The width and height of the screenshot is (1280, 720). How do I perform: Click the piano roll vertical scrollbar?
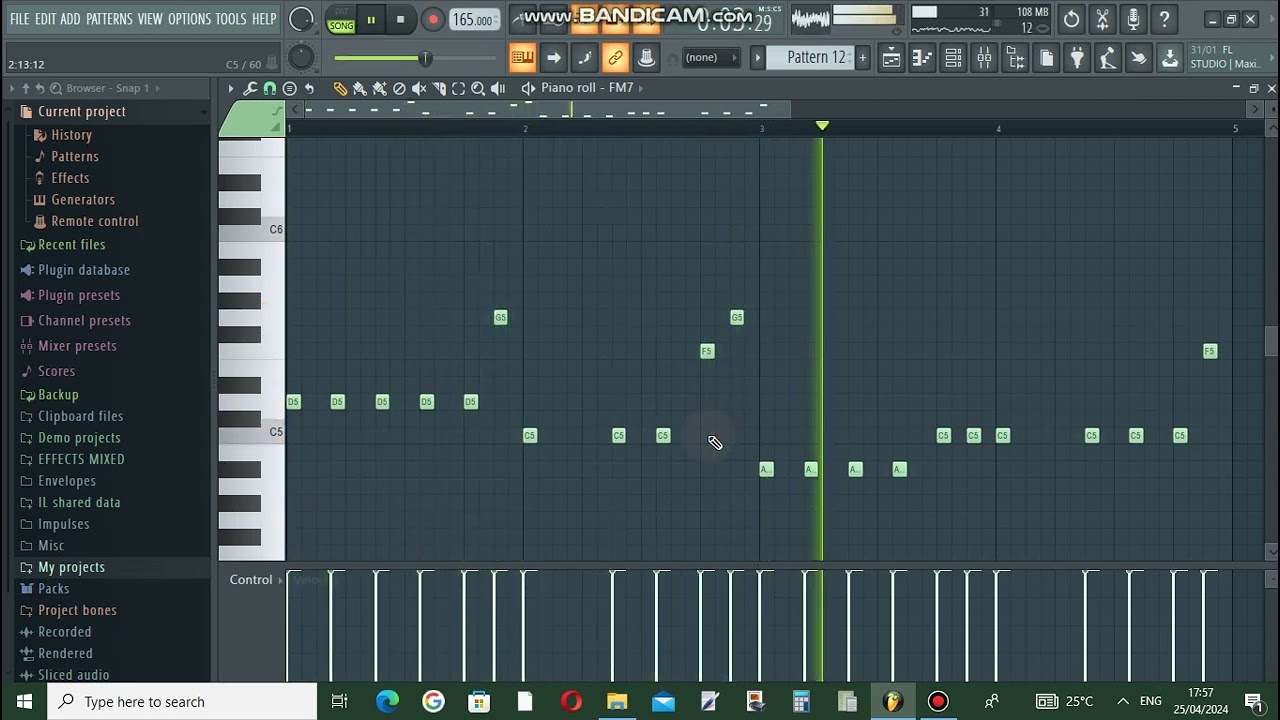(x=1271, y=342)
